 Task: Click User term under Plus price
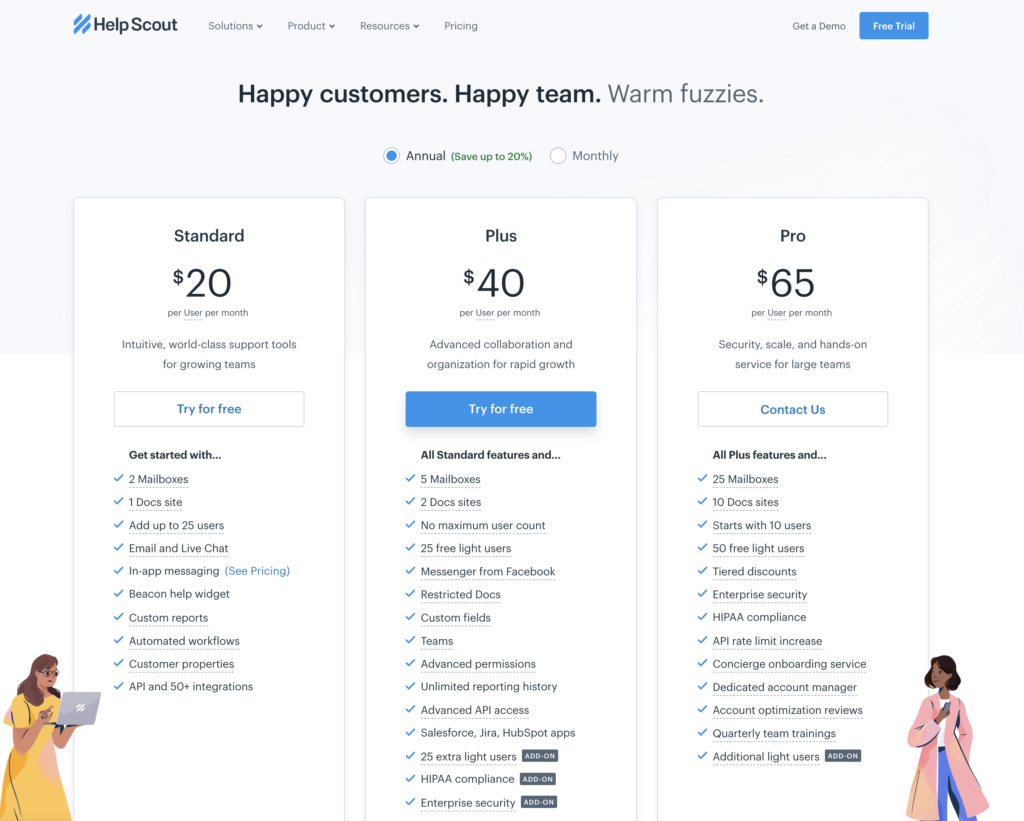pos(485,313)
